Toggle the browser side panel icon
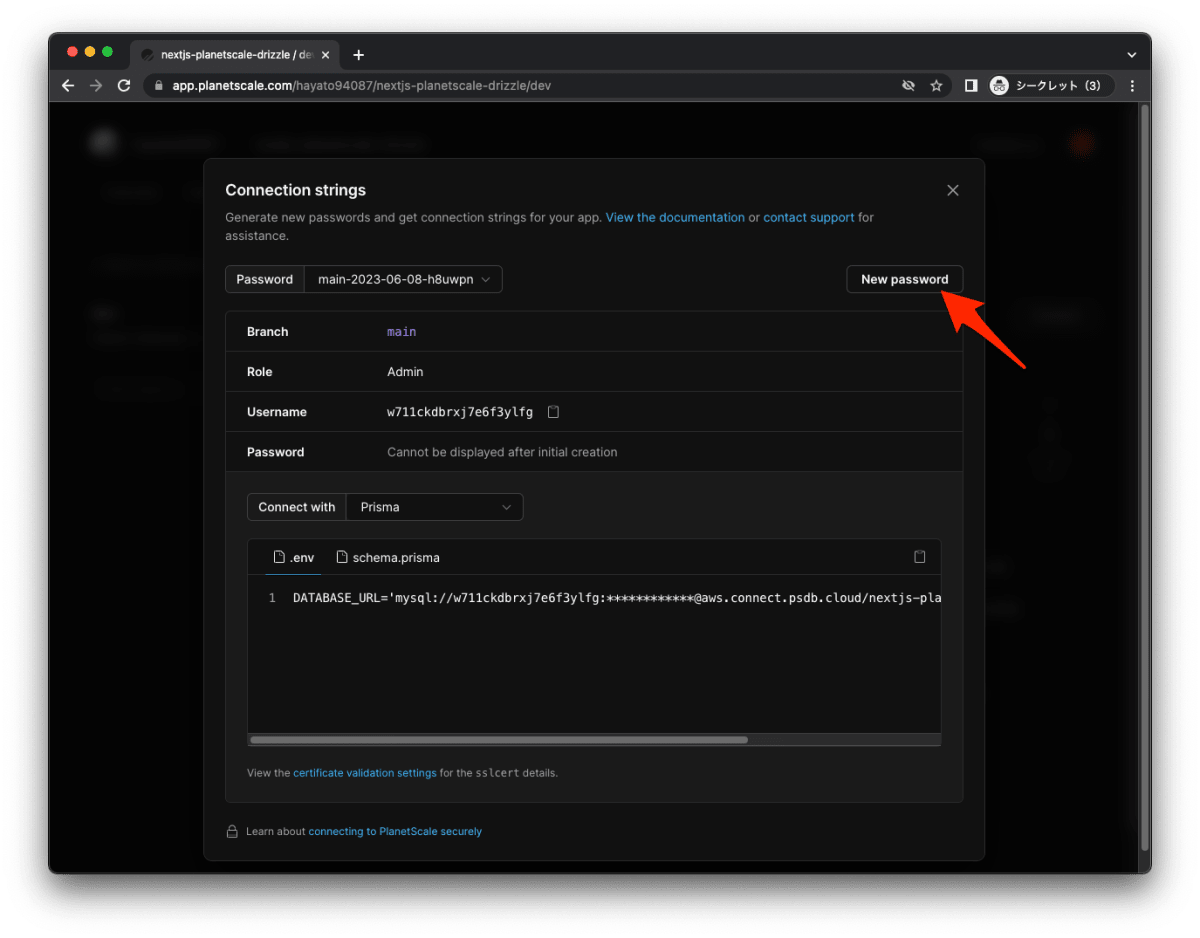1200x938 pixels. pos(970,86)
